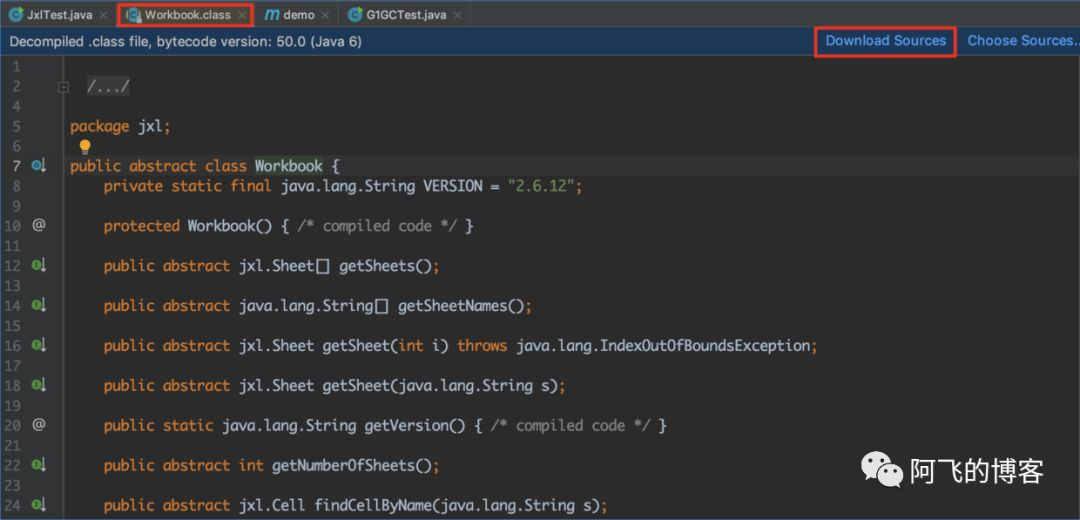Viewport: 1080px width, 520px height.
Task: Click the collapsed /.../ comment placeholder
Action: pos(108,87)
